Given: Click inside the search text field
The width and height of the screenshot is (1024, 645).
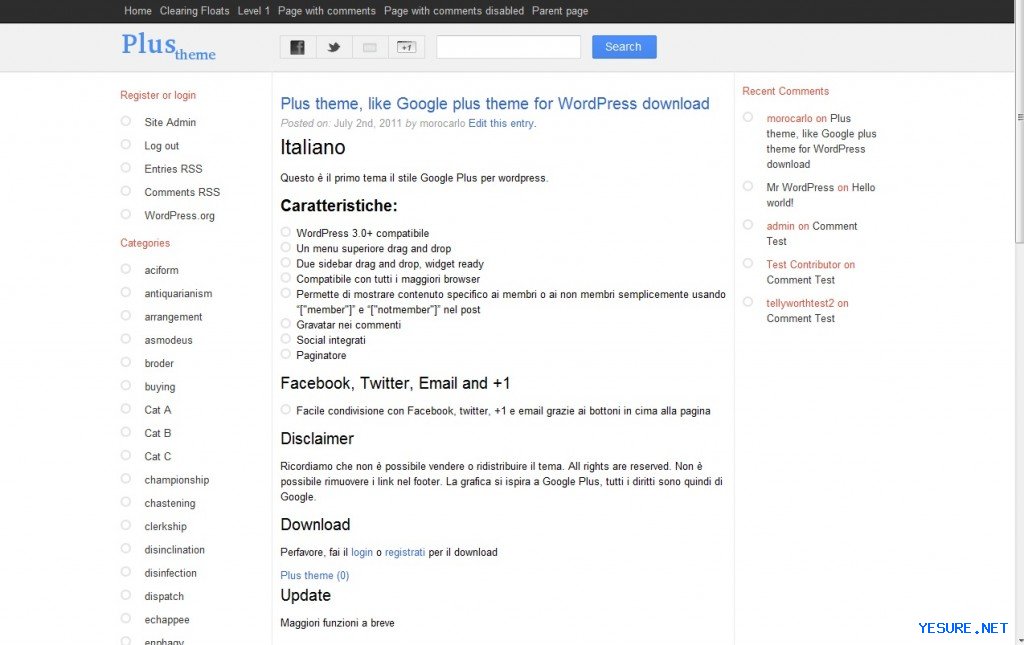Looking at the screenshot, I should point(508,47).
